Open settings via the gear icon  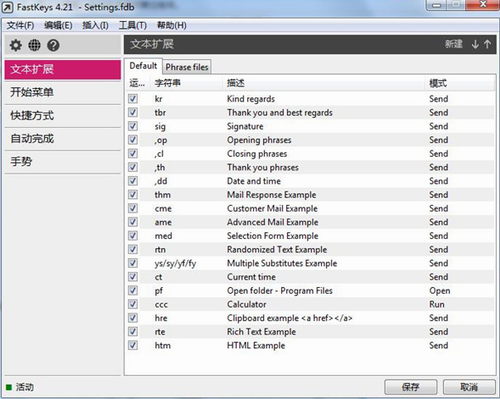click(x=15, y=45)
